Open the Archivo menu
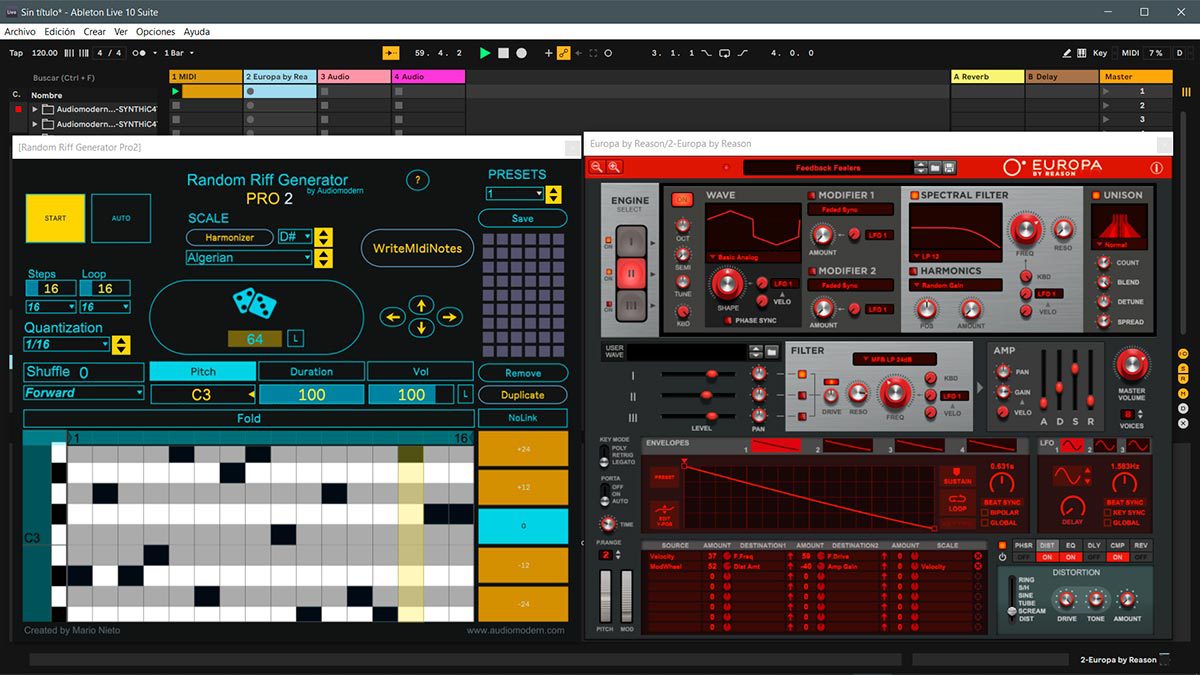1200x675 pixels. pos(20,32)
